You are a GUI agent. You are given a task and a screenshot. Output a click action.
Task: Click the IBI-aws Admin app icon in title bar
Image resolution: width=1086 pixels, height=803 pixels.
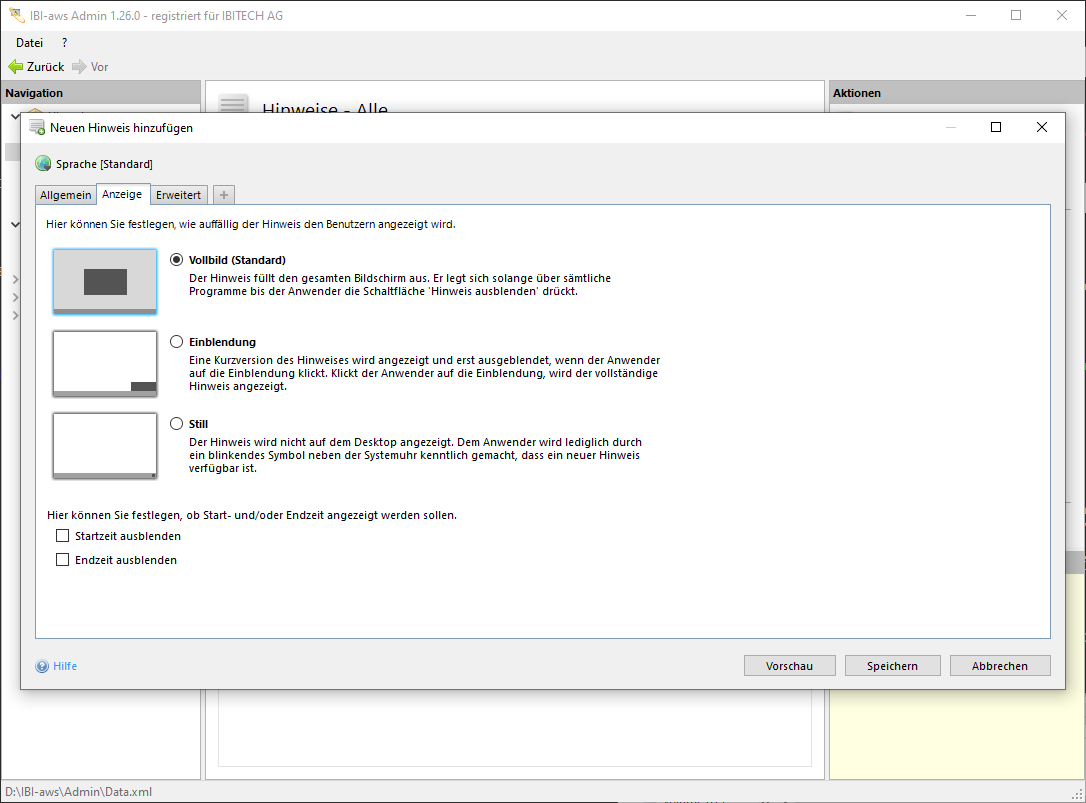15,16
